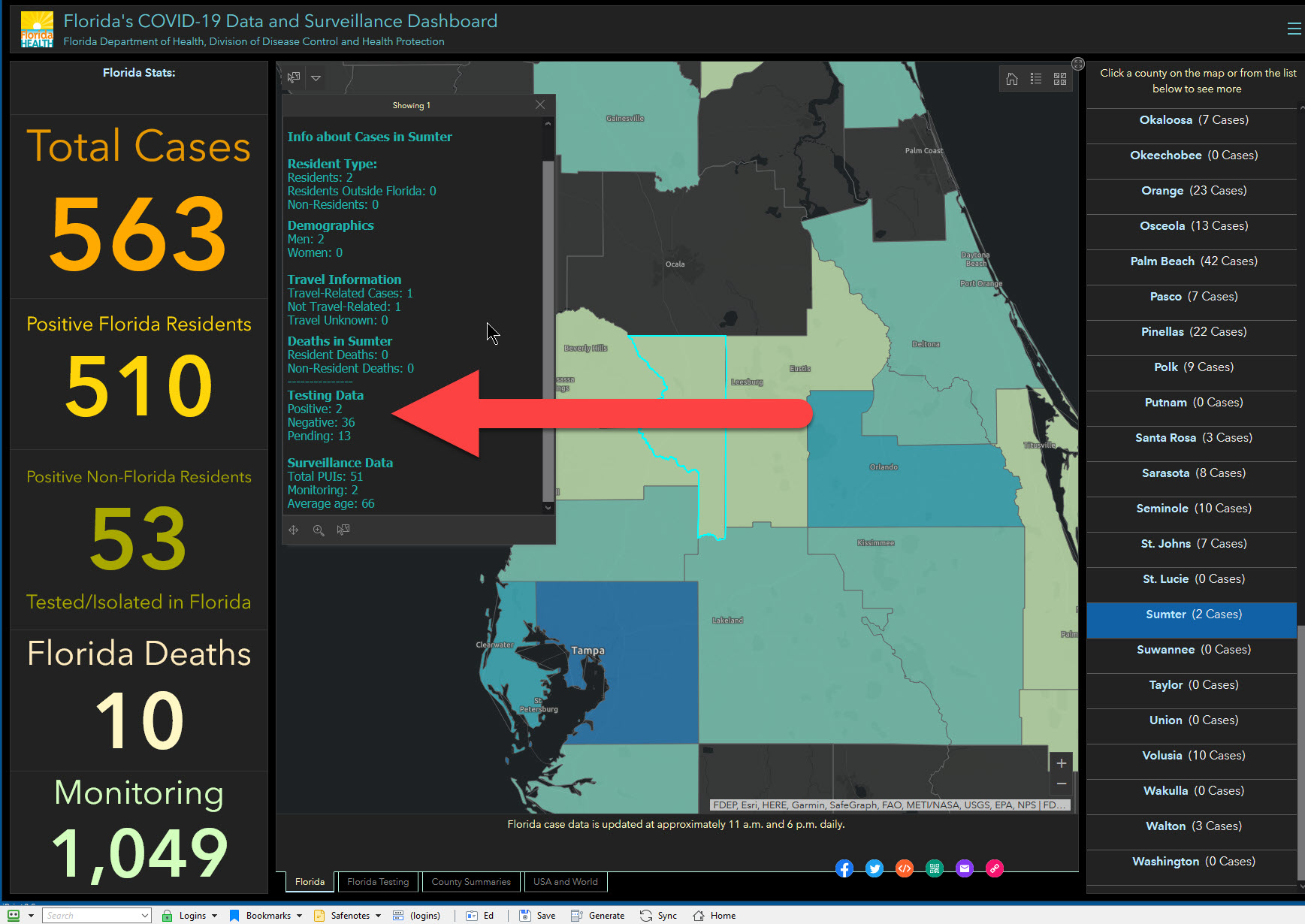Click the pan icon in popup footer
Image resolution: width=1305 pixels, height=924 pixels.
point(294,530)
